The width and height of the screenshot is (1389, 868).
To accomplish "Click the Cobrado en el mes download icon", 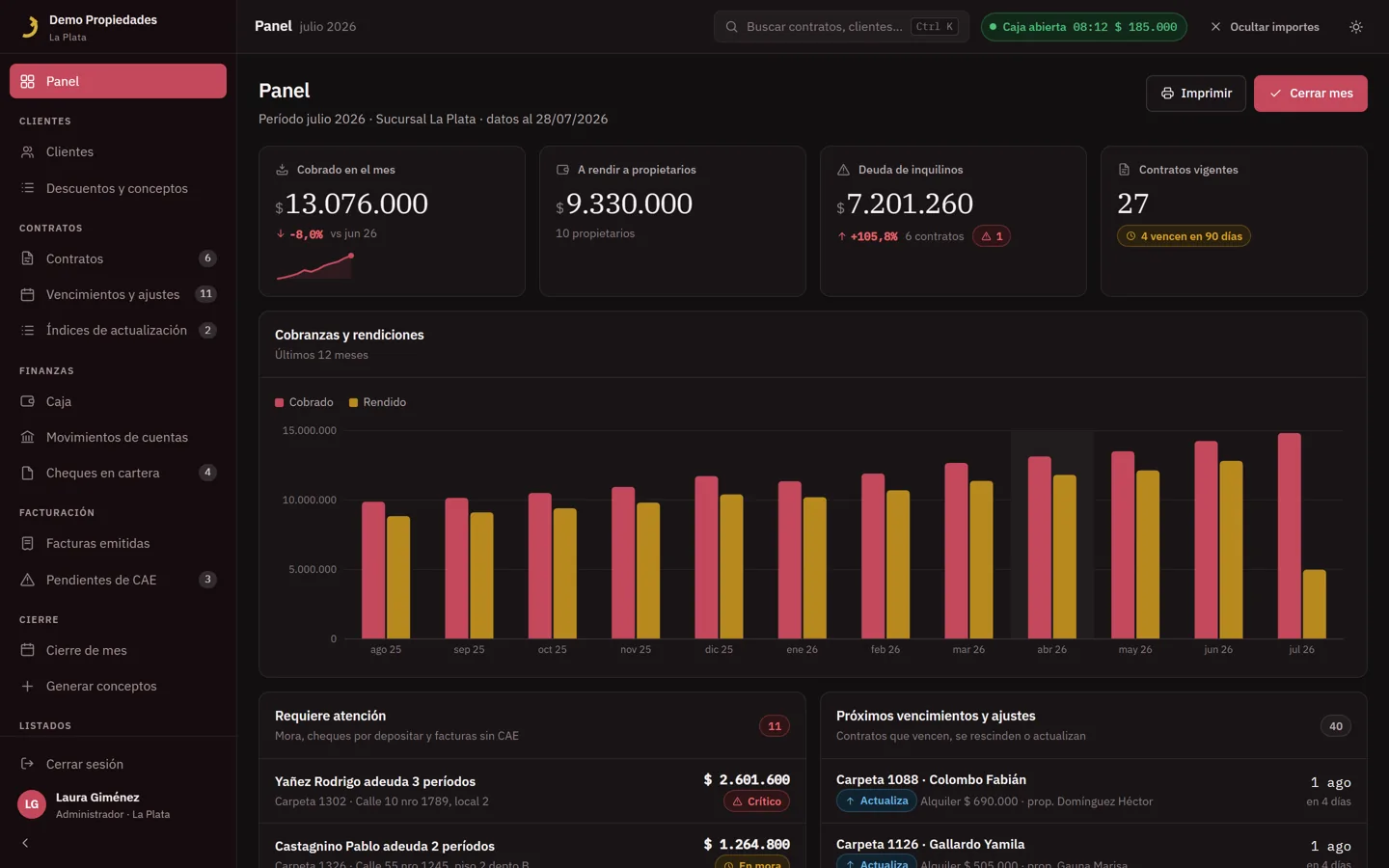I will click(282, 170).
